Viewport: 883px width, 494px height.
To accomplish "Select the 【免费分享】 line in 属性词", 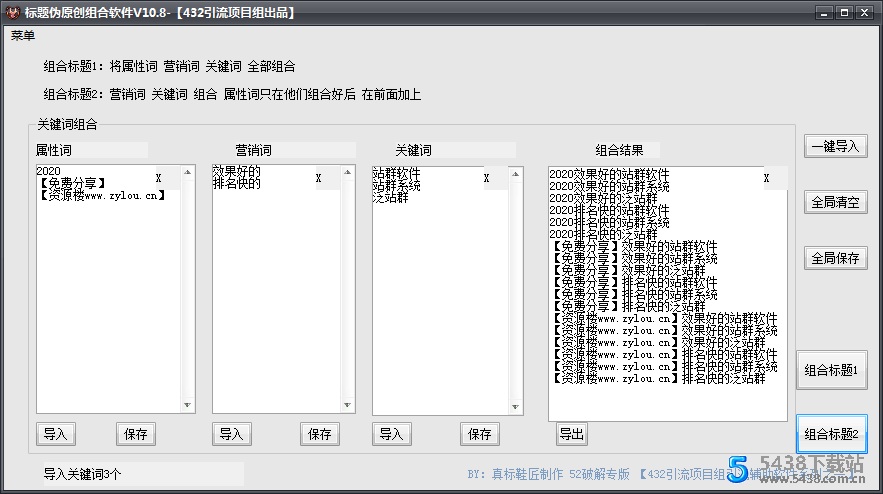I will point(72,183).
